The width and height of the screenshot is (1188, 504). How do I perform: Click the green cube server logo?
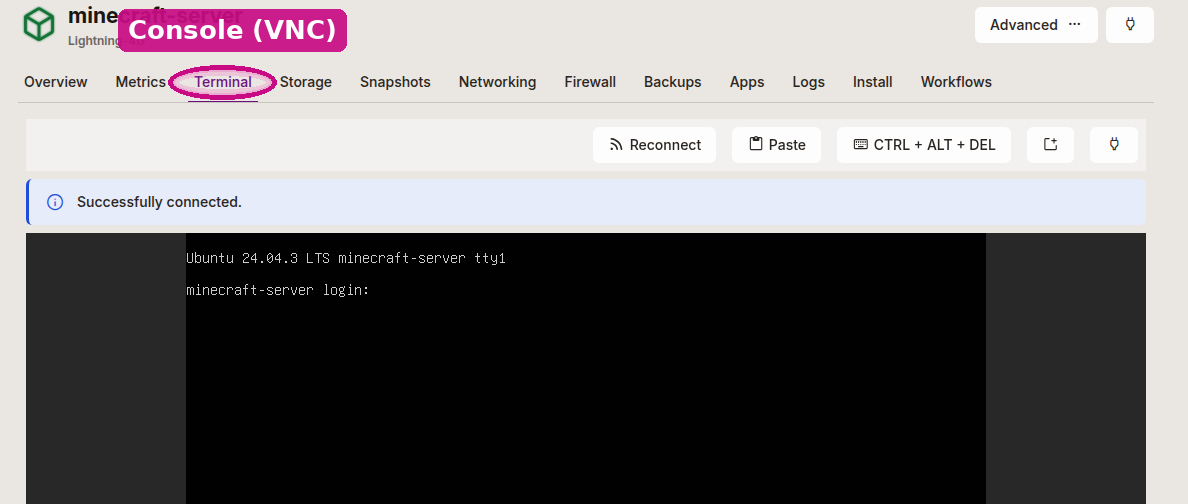[x=39, y=25]
